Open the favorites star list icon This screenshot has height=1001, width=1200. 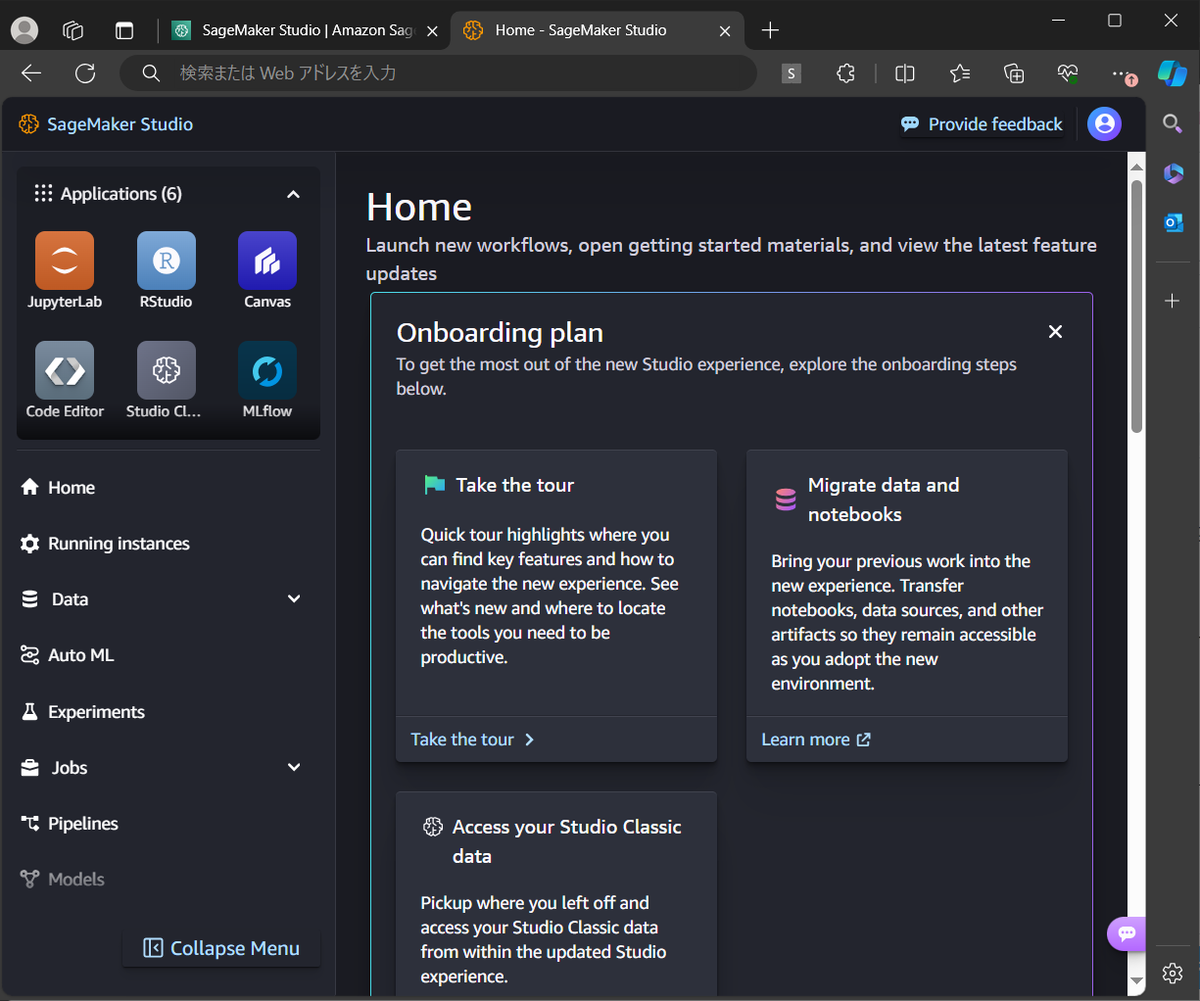point(960,73)
